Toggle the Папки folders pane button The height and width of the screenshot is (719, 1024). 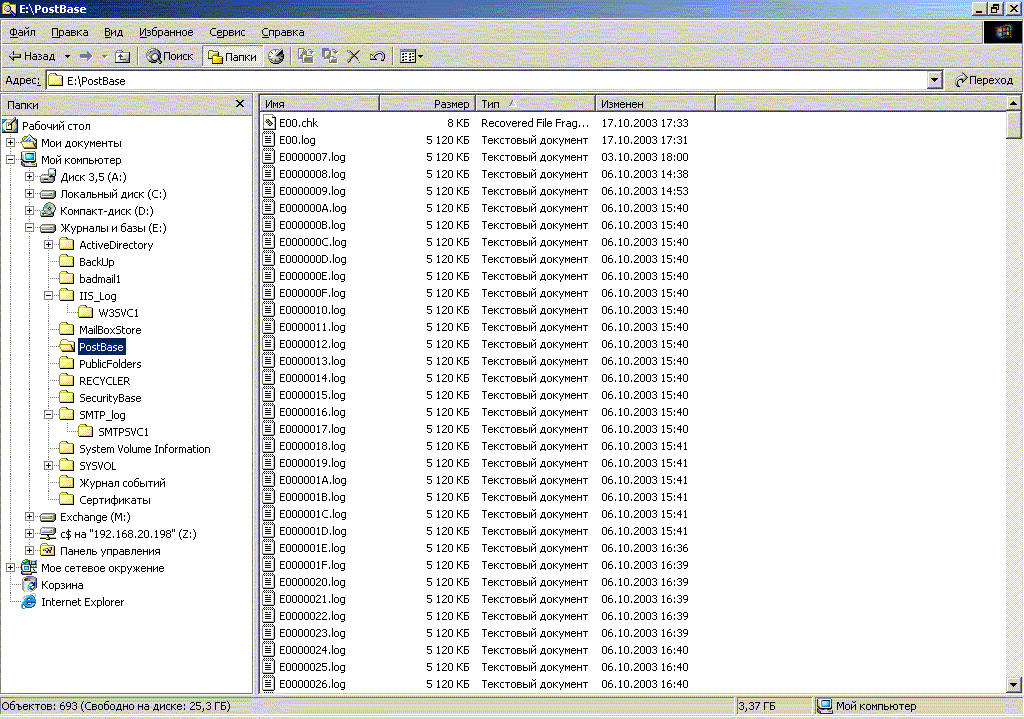pyautogui.click(x=232, y=57)
